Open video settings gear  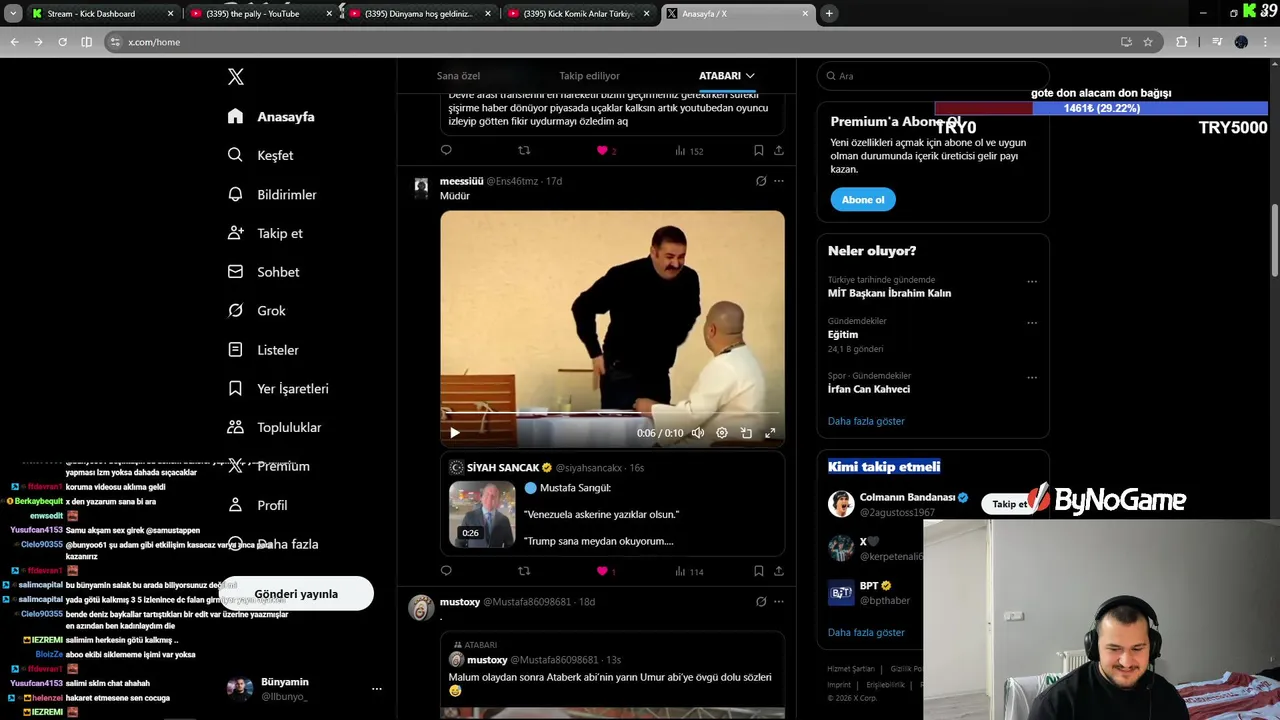click(722, 433)
